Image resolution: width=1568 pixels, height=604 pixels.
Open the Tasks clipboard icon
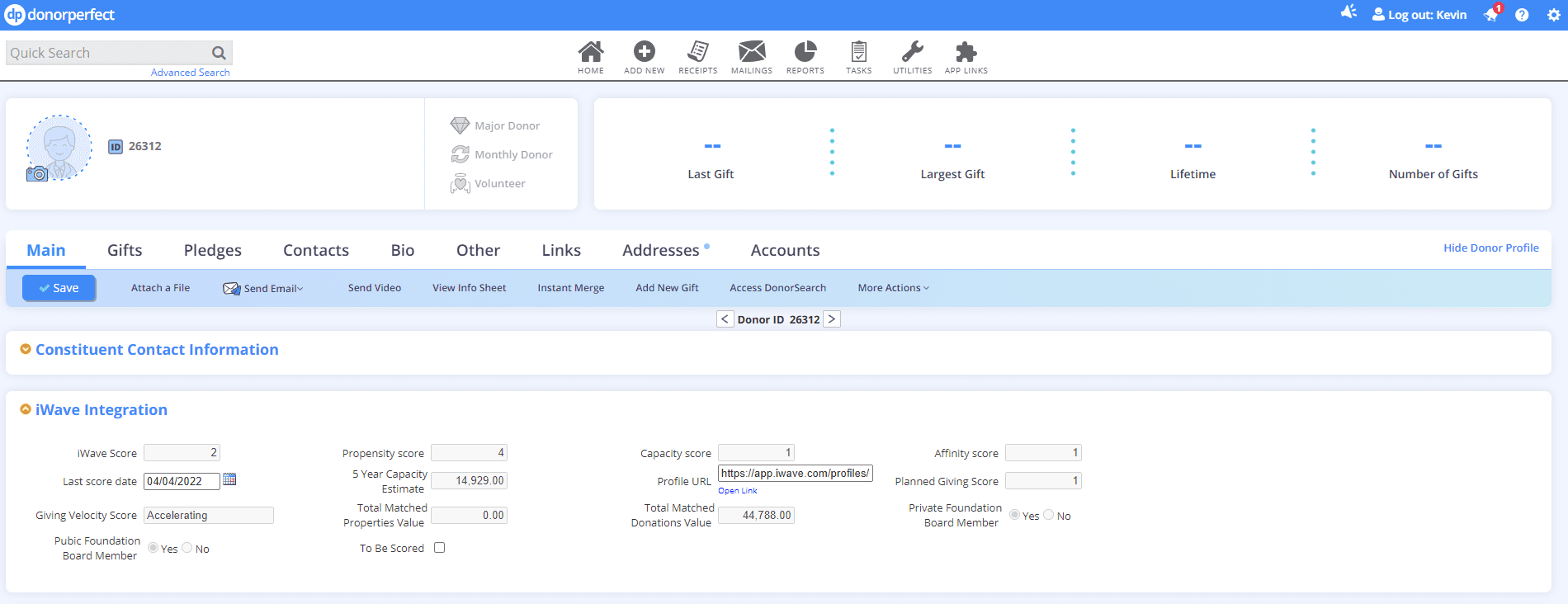(859, 51)
